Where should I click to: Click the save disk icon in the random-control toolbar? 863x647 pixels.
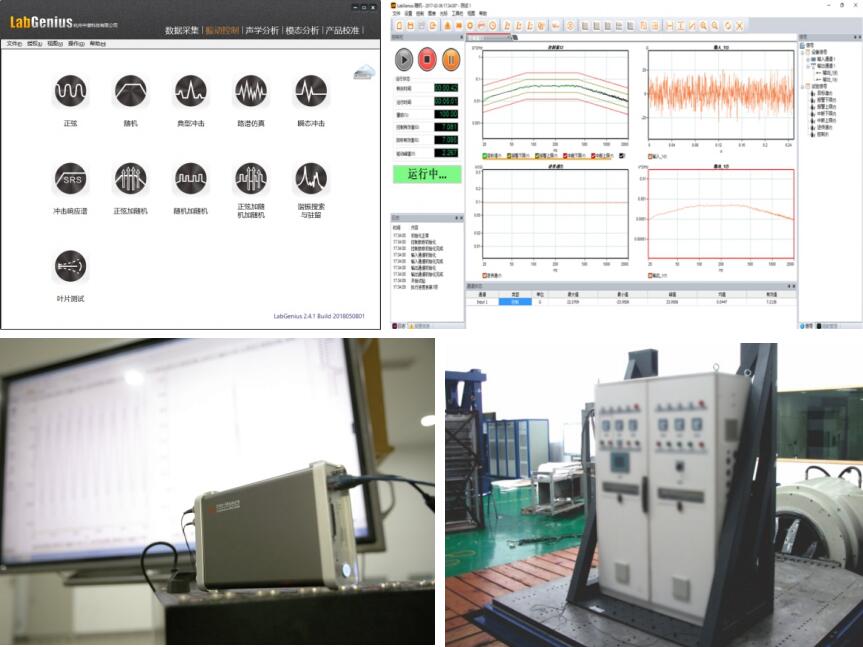tap(411, 26)
